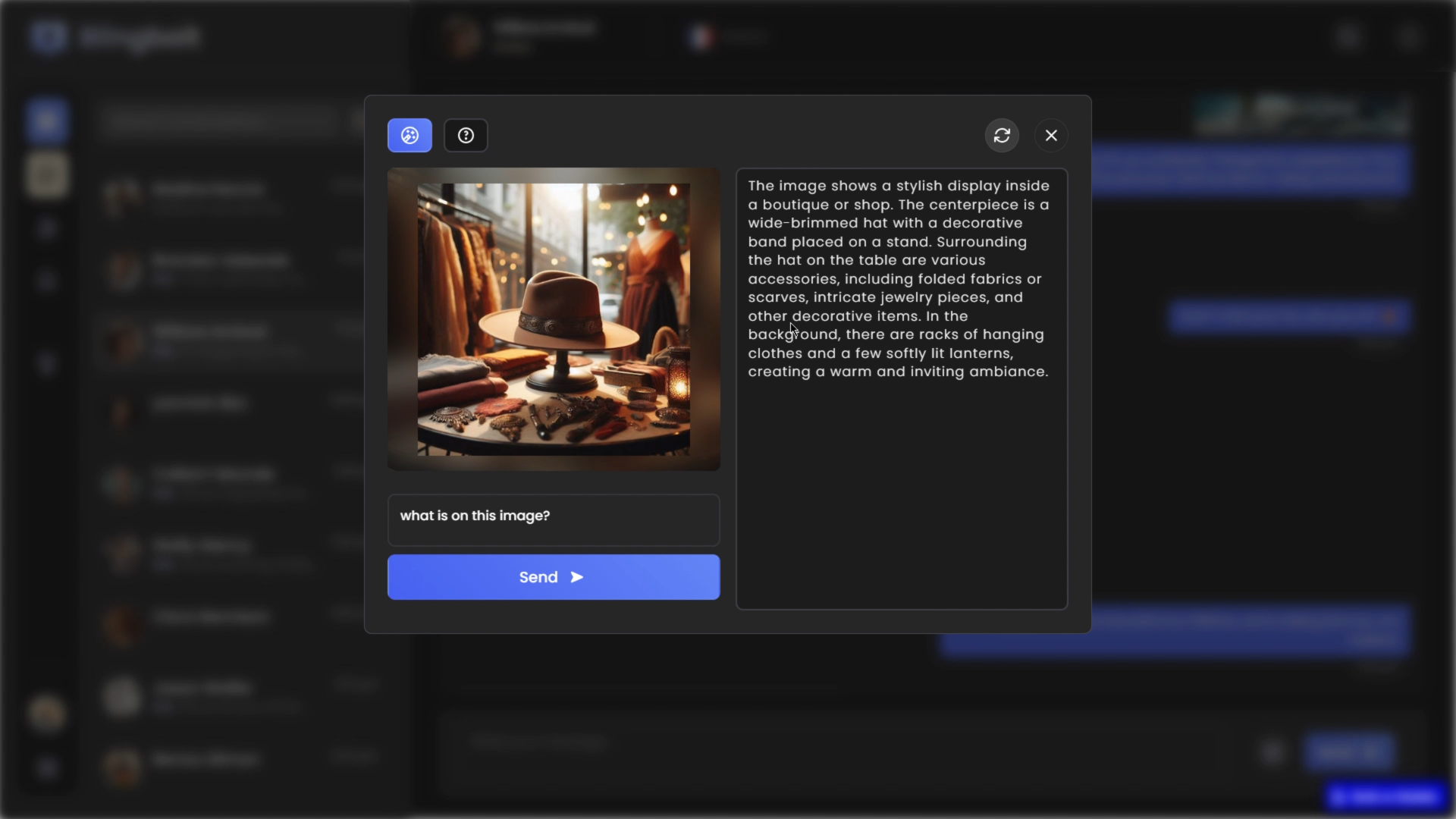Click the paper-plane arrow beside Send
The height and width of the screenshot is (819, 1456).
click(577, 577)
